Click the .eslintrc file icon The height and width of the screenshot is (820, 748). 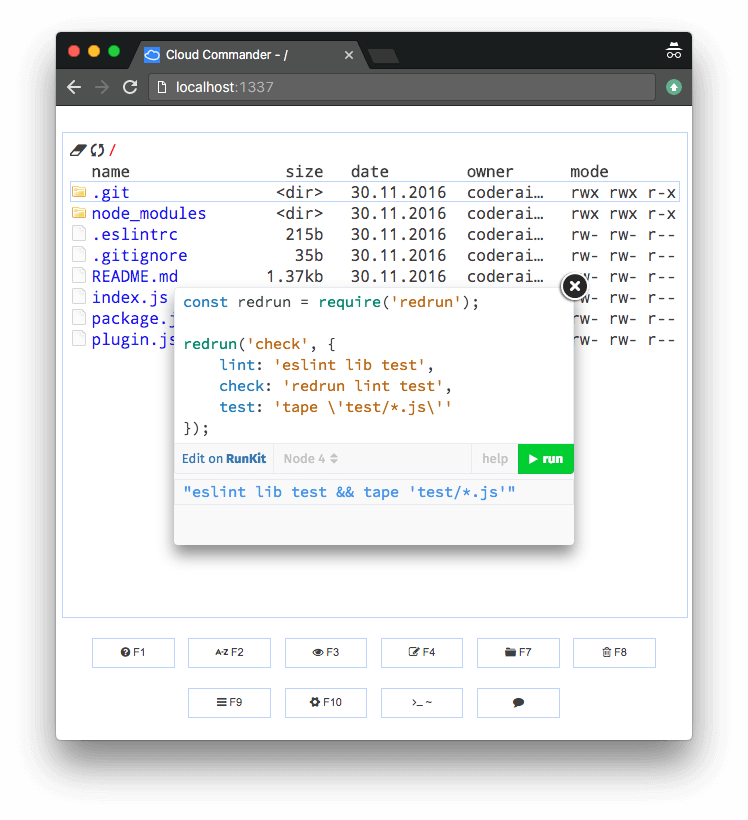tap(78, 234)
